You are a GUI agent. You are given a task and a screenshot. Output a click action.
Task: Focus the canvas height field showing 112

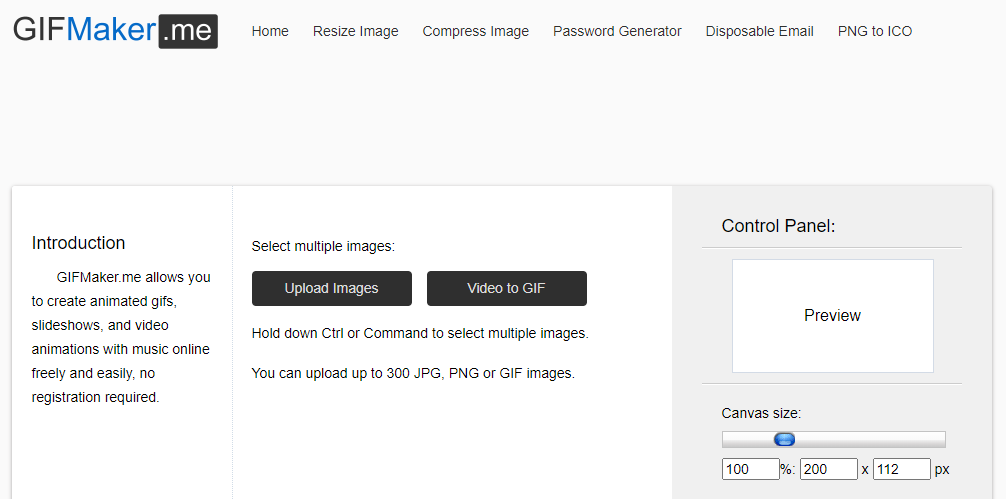tap(902, 469)
